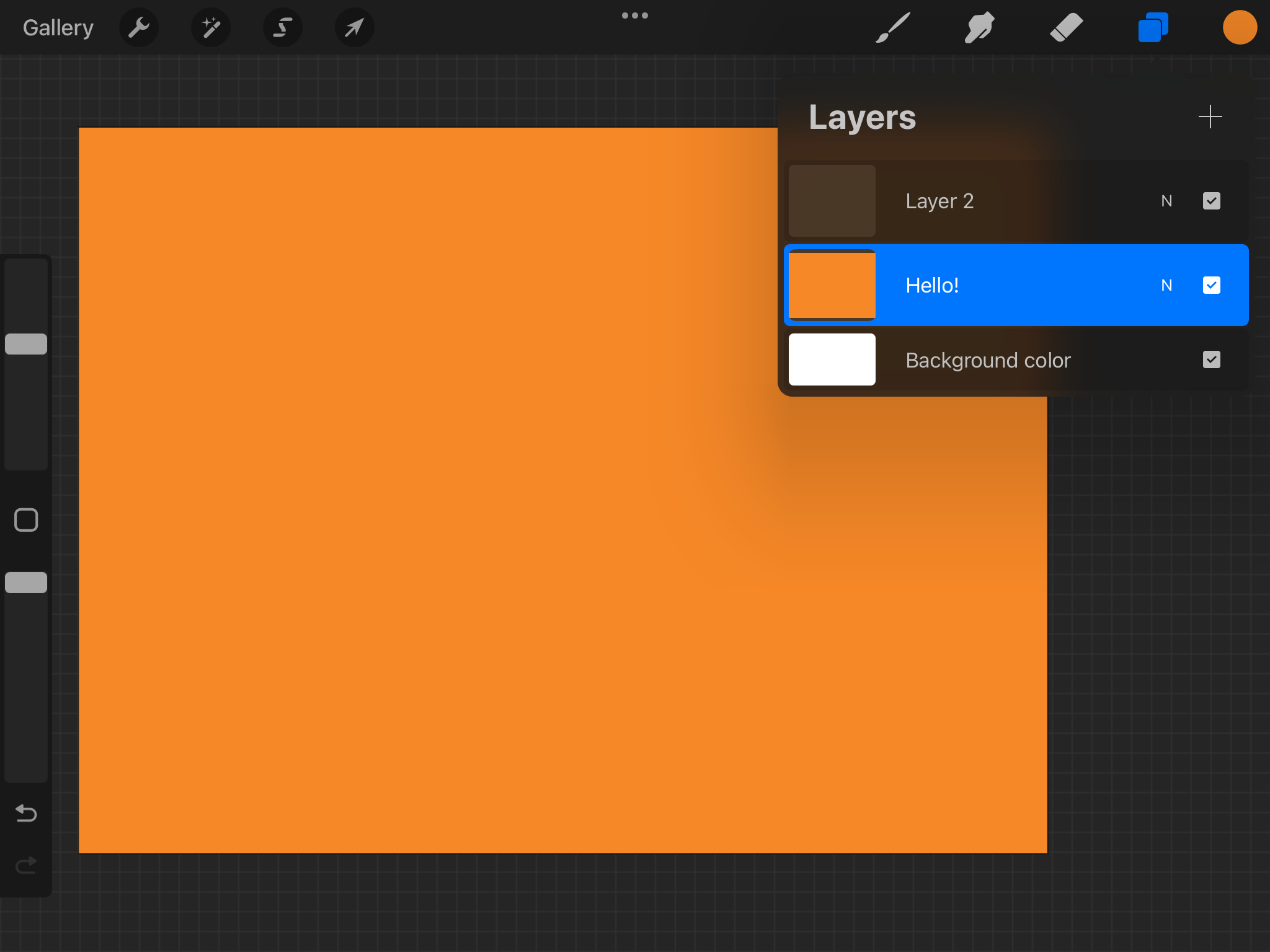Screen dimensions: 1270x952
Task: Open the Adjustments magic wand menu
Action: click(211, 27)
